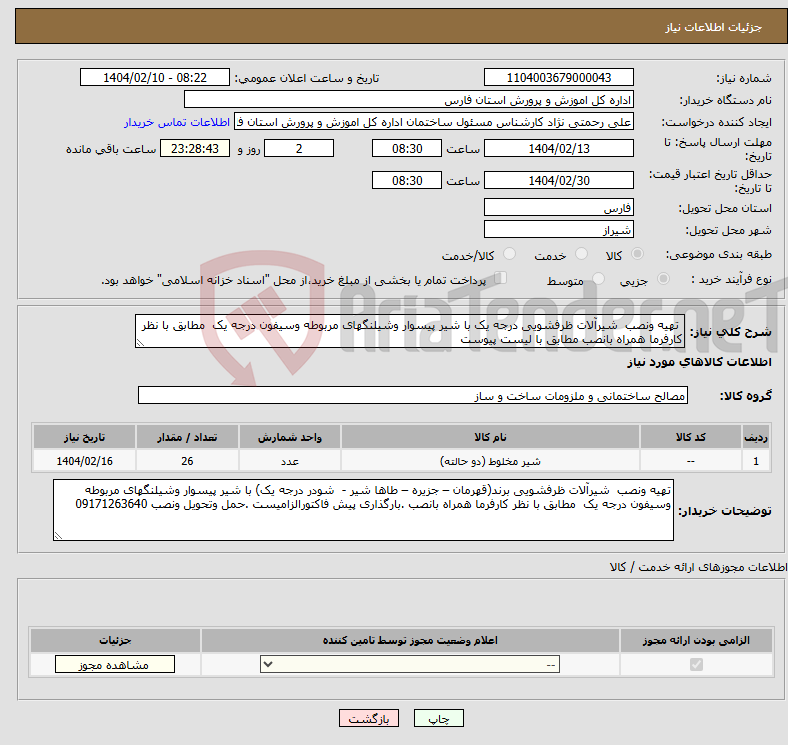Click the goods group field مصالح ساختمانی
788x745 pixels.
[413, 396]
